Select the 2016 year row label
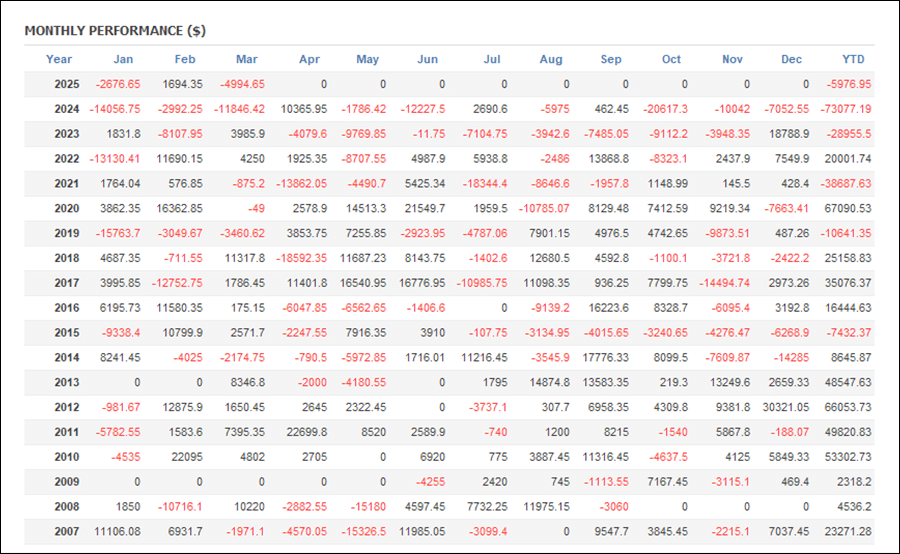Image resolution: width=900 pixels, height=554 pixels. tap(67, 308)
